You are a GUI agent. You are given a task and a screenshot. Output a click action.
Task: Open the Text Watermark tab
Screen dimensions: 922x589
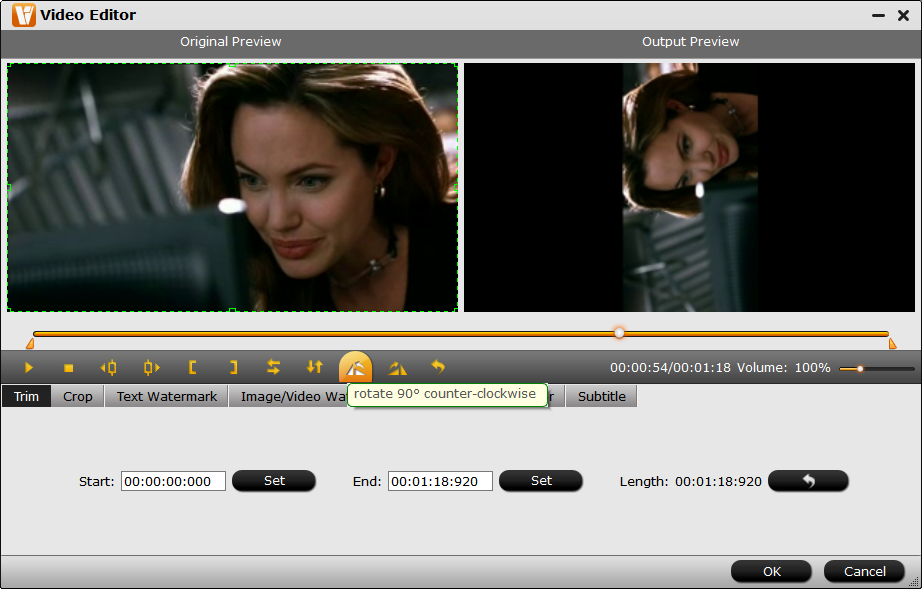[x=166, y=396]
